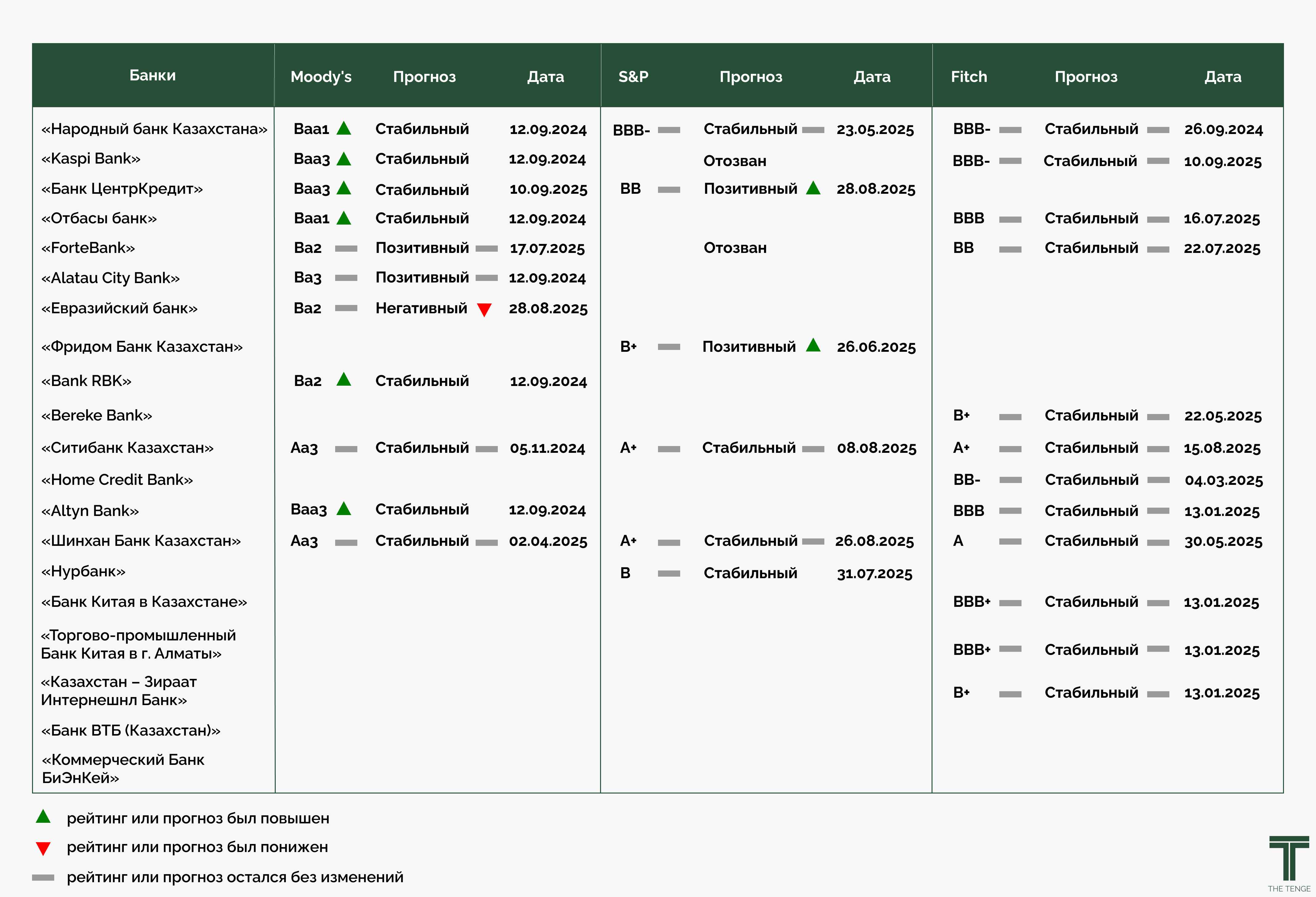Click Отозван in the Kaspi Bank row
The image size is (1316, 897).
(735, 161)
